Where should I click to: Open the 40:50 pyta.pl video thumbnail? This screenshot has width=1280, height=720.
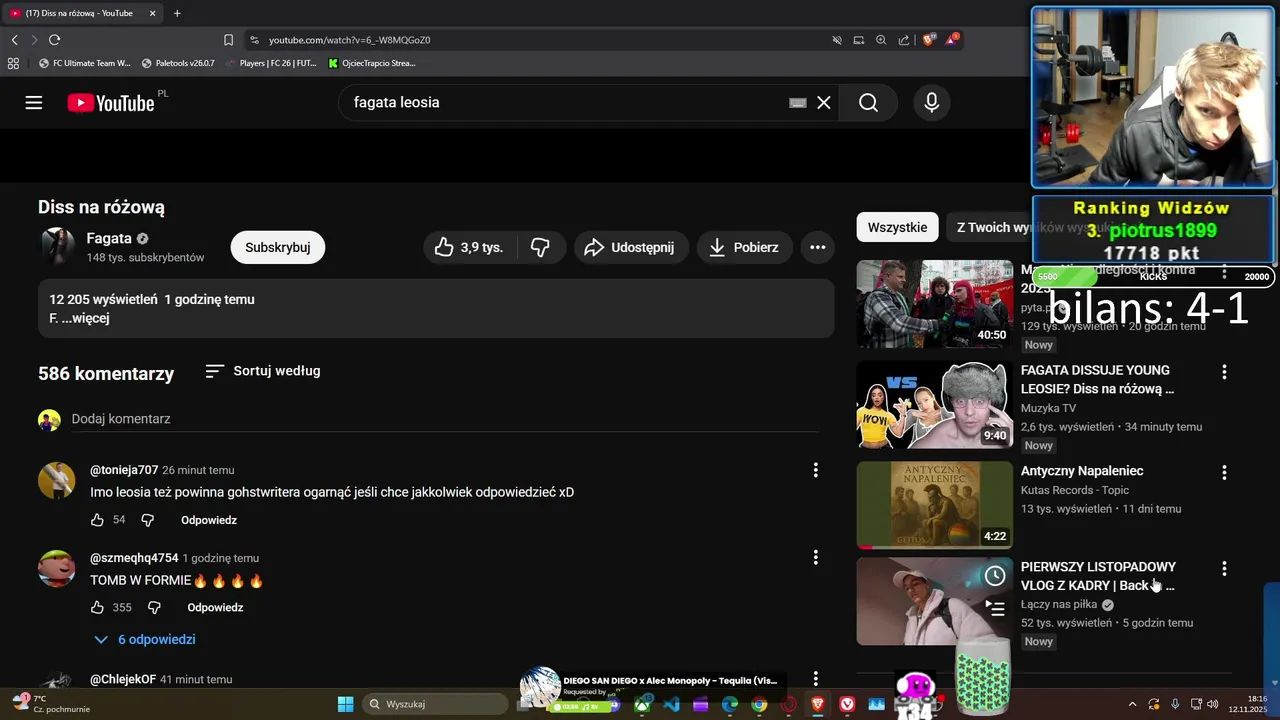934,304
